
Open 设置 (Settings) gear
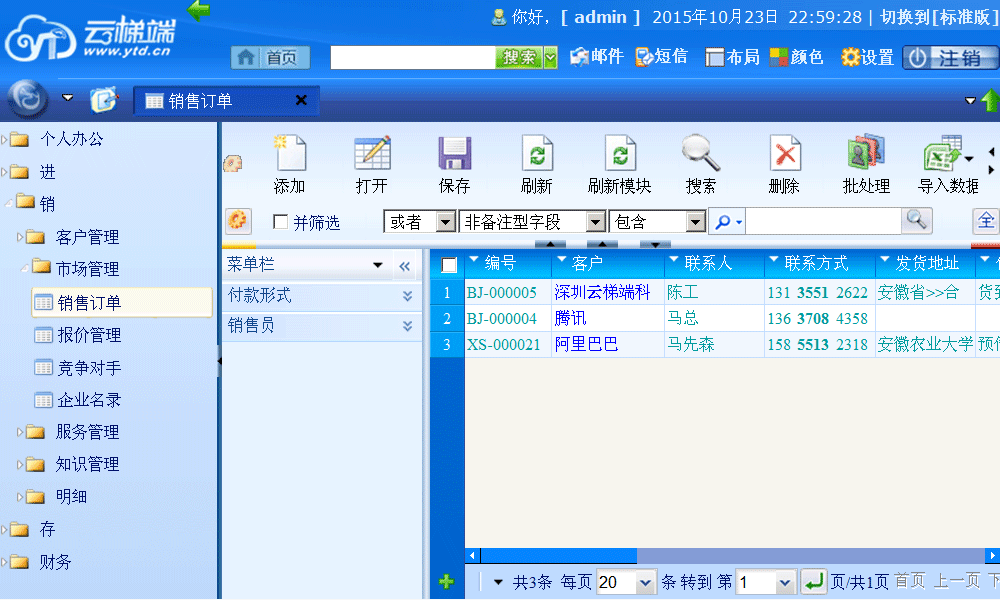coord(867,57)
